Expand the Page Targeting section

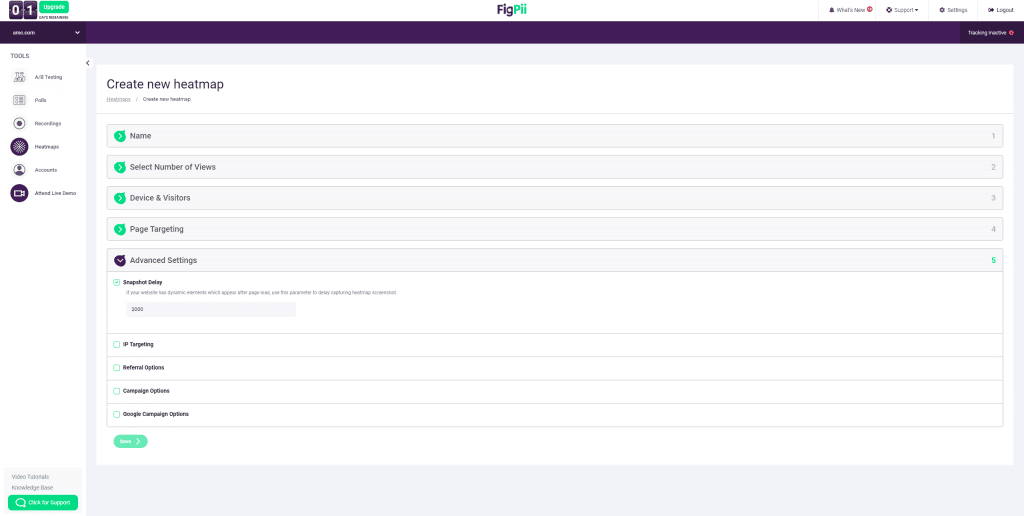(x=120, y=229)
